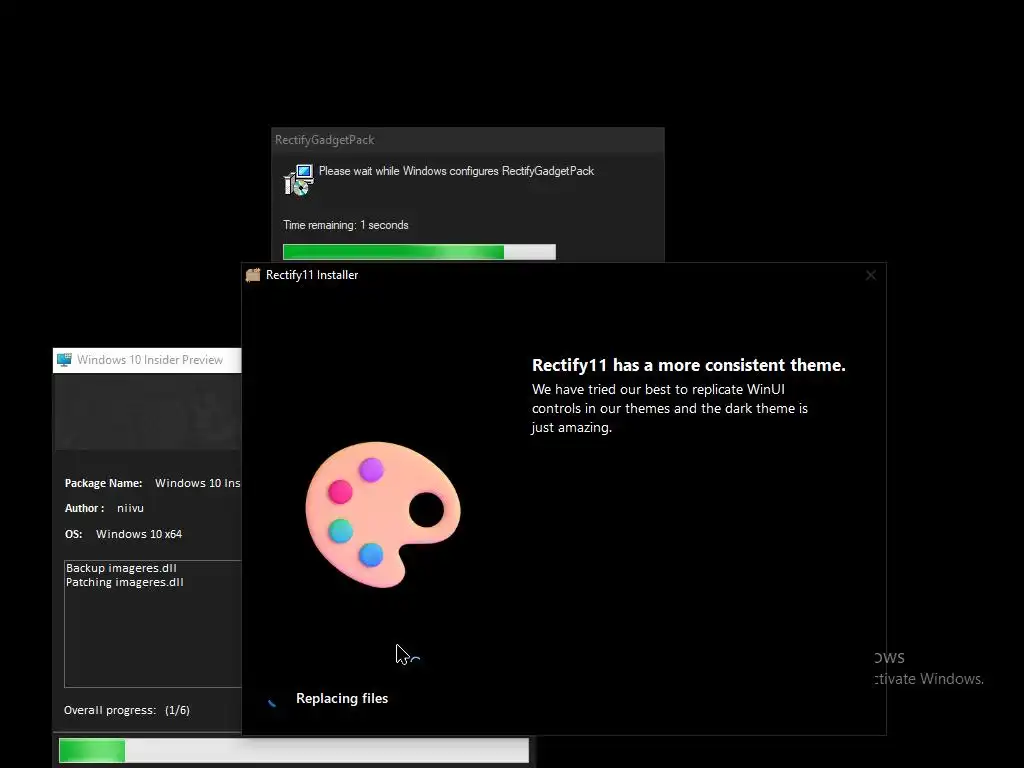1024x768 pixels.
Task: Click 'Patching imageres.dll' log line
Action: [125, 583]
